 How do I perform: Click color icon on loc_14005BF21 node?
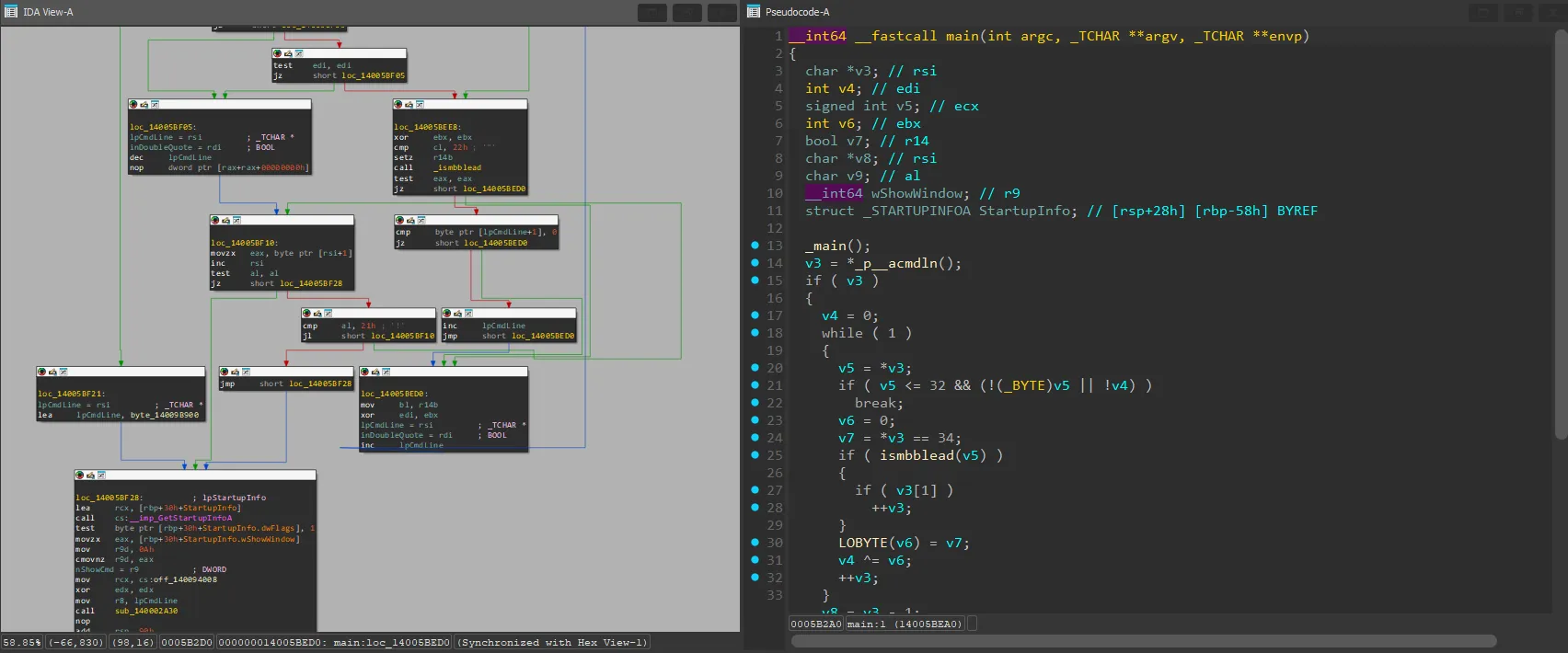pyautogui.click(x=42, y=372)
